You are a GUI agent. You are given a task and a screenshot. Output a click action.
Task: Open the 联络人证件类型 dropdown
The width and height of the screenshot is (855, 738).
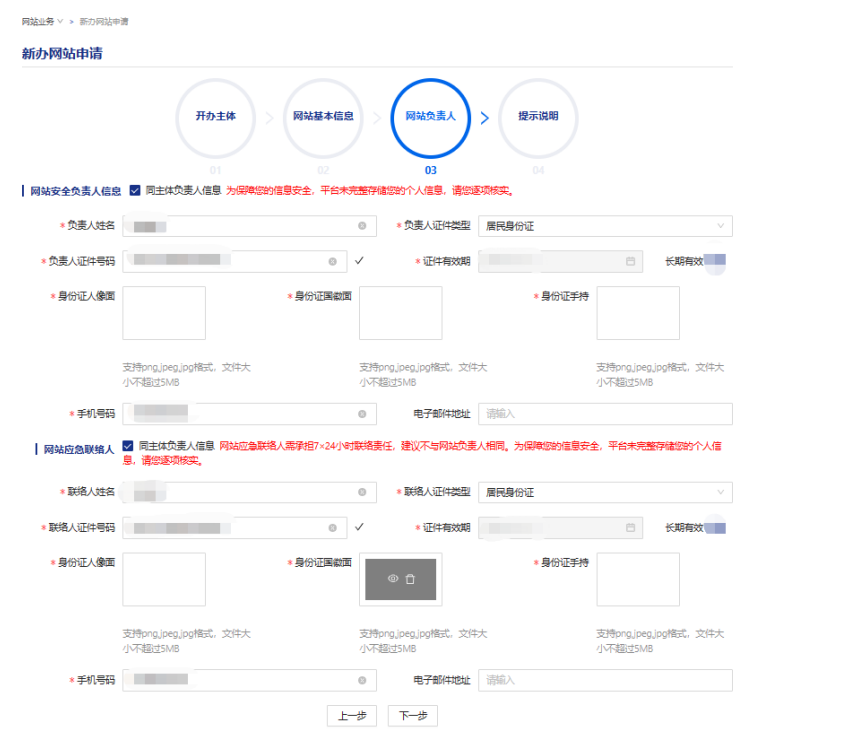pyautogui.click(x=604, y=492)
